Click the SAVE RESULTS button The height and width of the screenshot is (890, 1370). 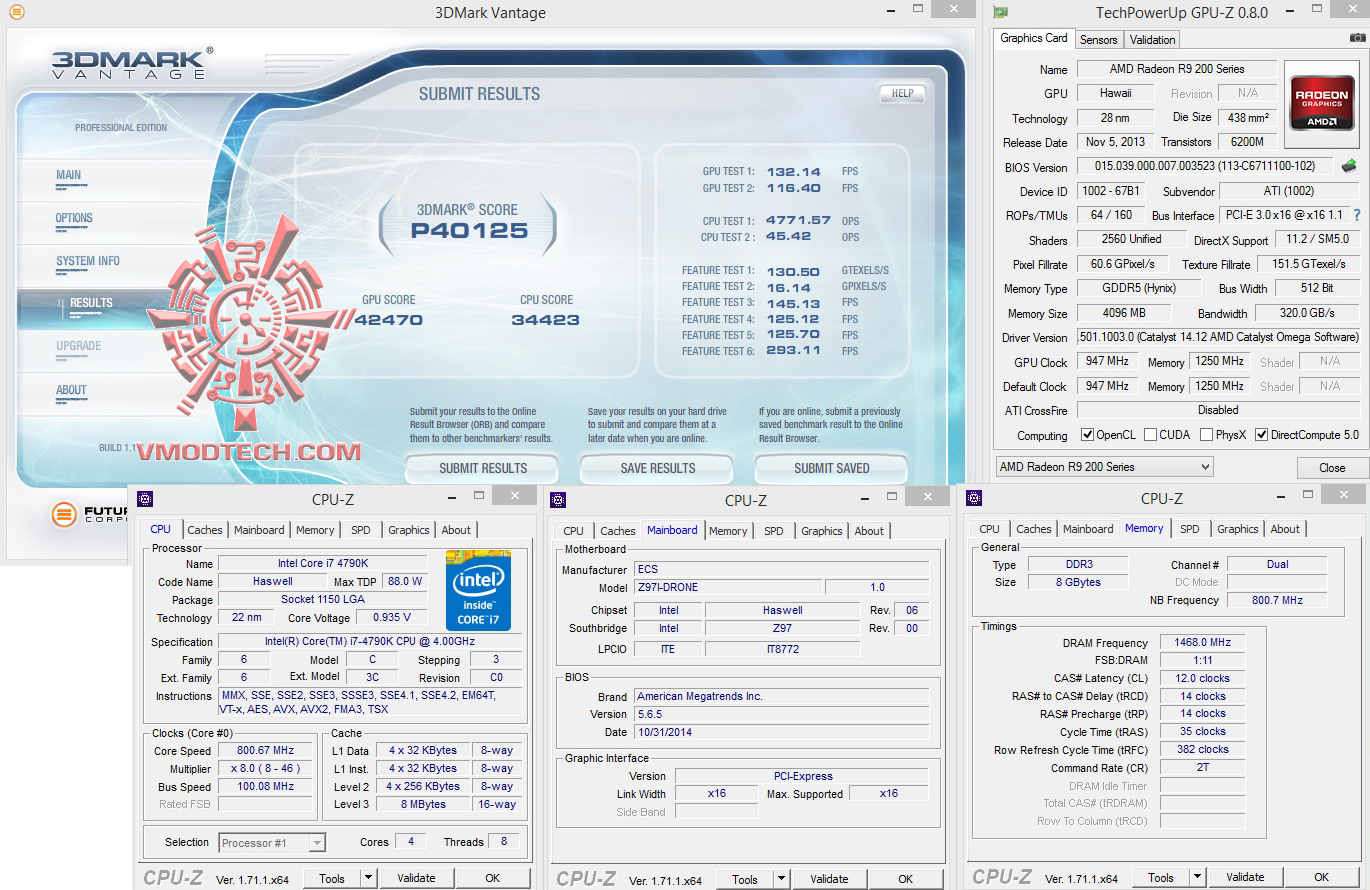click(657, 468)
